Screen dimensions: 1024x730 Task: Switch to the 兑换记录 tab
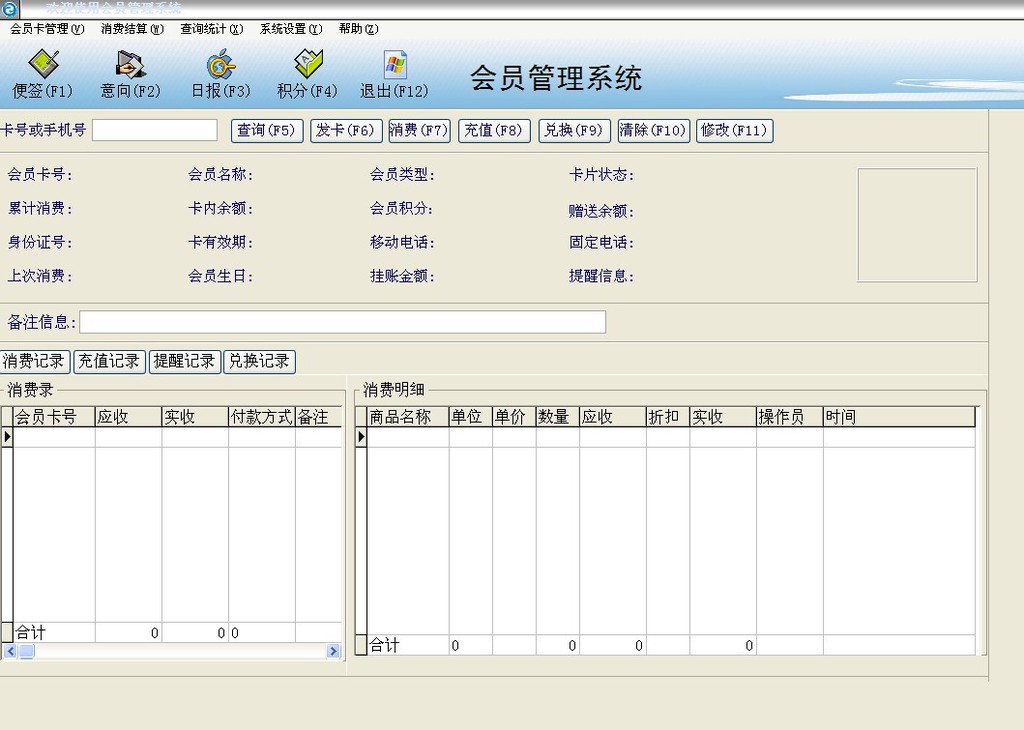click(x=259, y=361)
